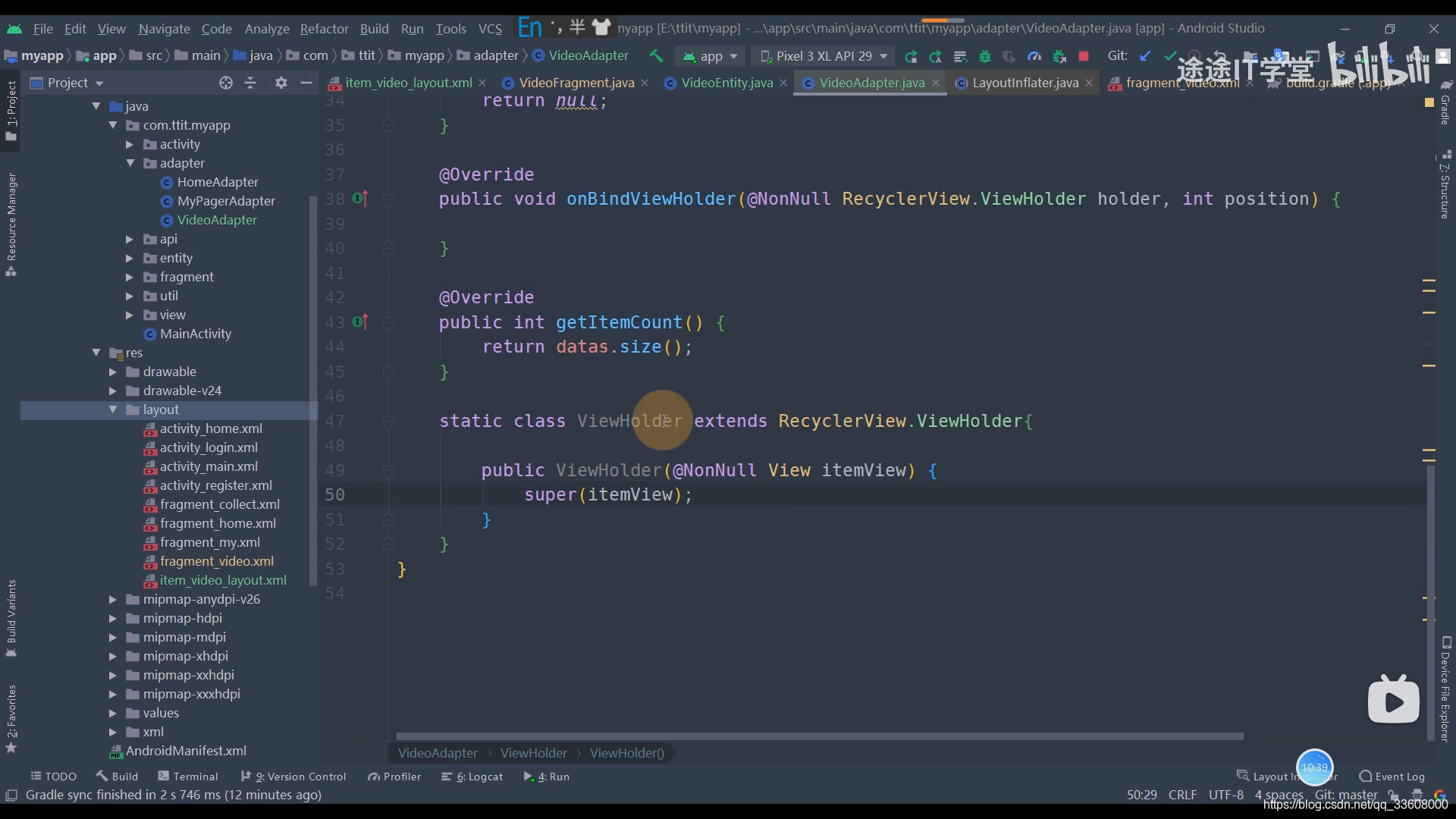The width and height of the screenshot is (1456, 819).
Task: Open the Refactor menu
Action: 324,29
